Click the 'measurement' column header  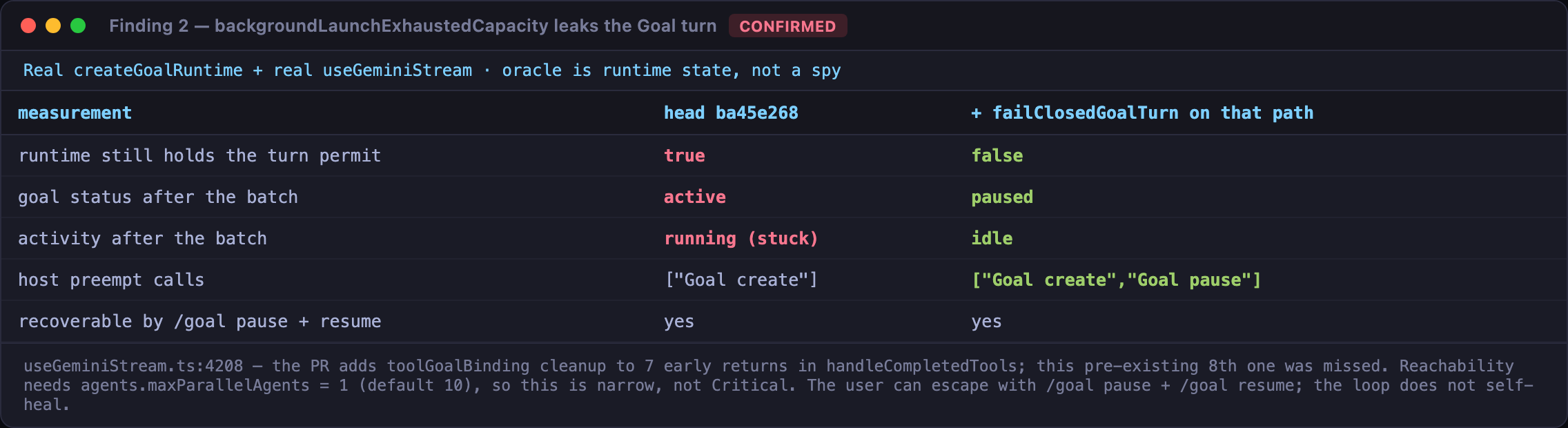tap(75, 113)
